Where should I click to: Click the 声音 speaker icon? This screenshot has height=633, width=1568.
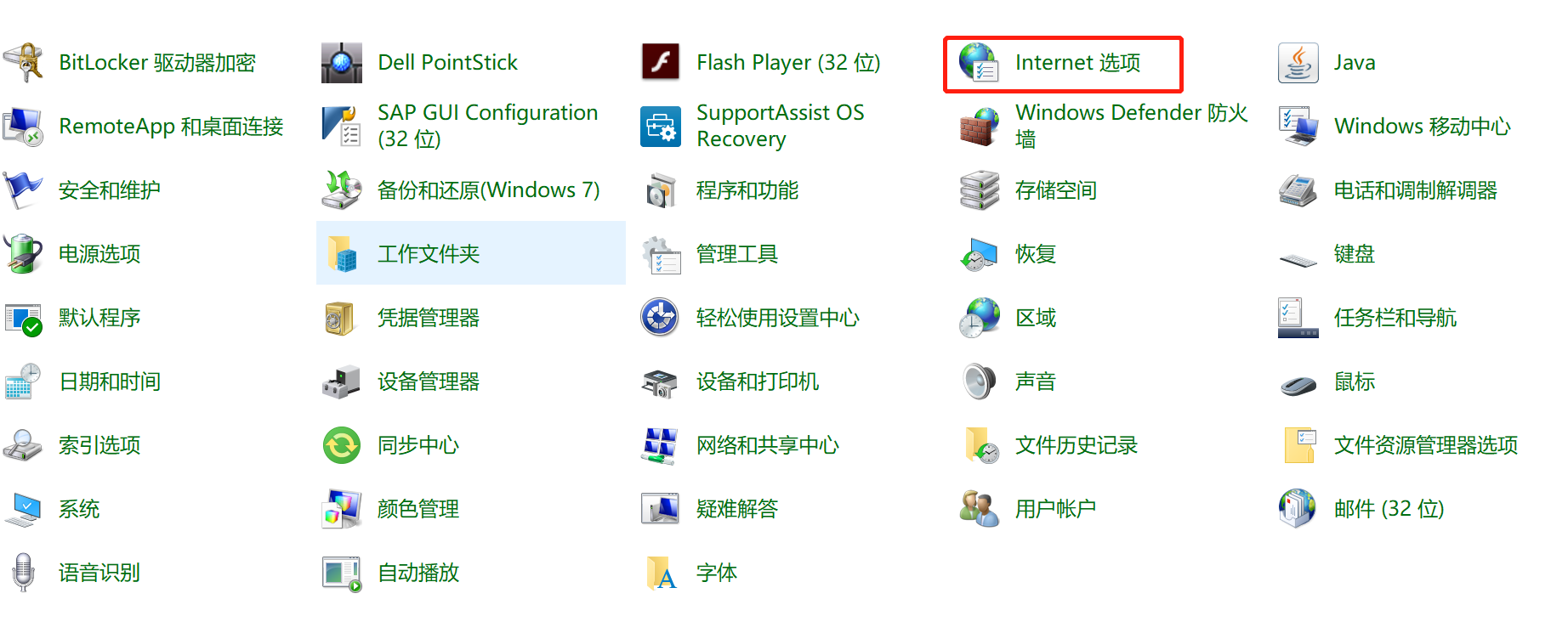click(x=979, y=381)
